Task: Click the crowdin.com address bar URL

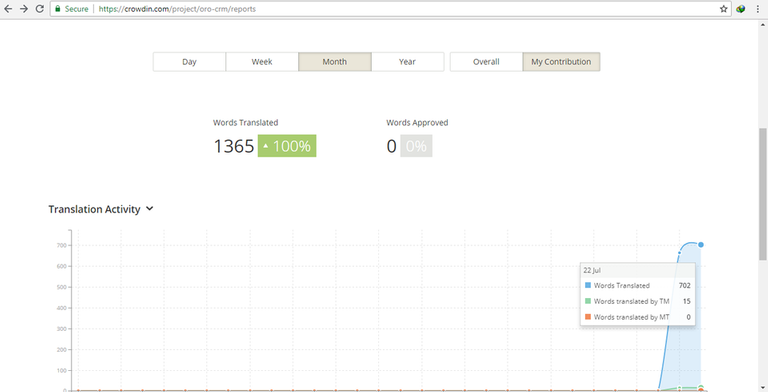Action: pos(177,9)
